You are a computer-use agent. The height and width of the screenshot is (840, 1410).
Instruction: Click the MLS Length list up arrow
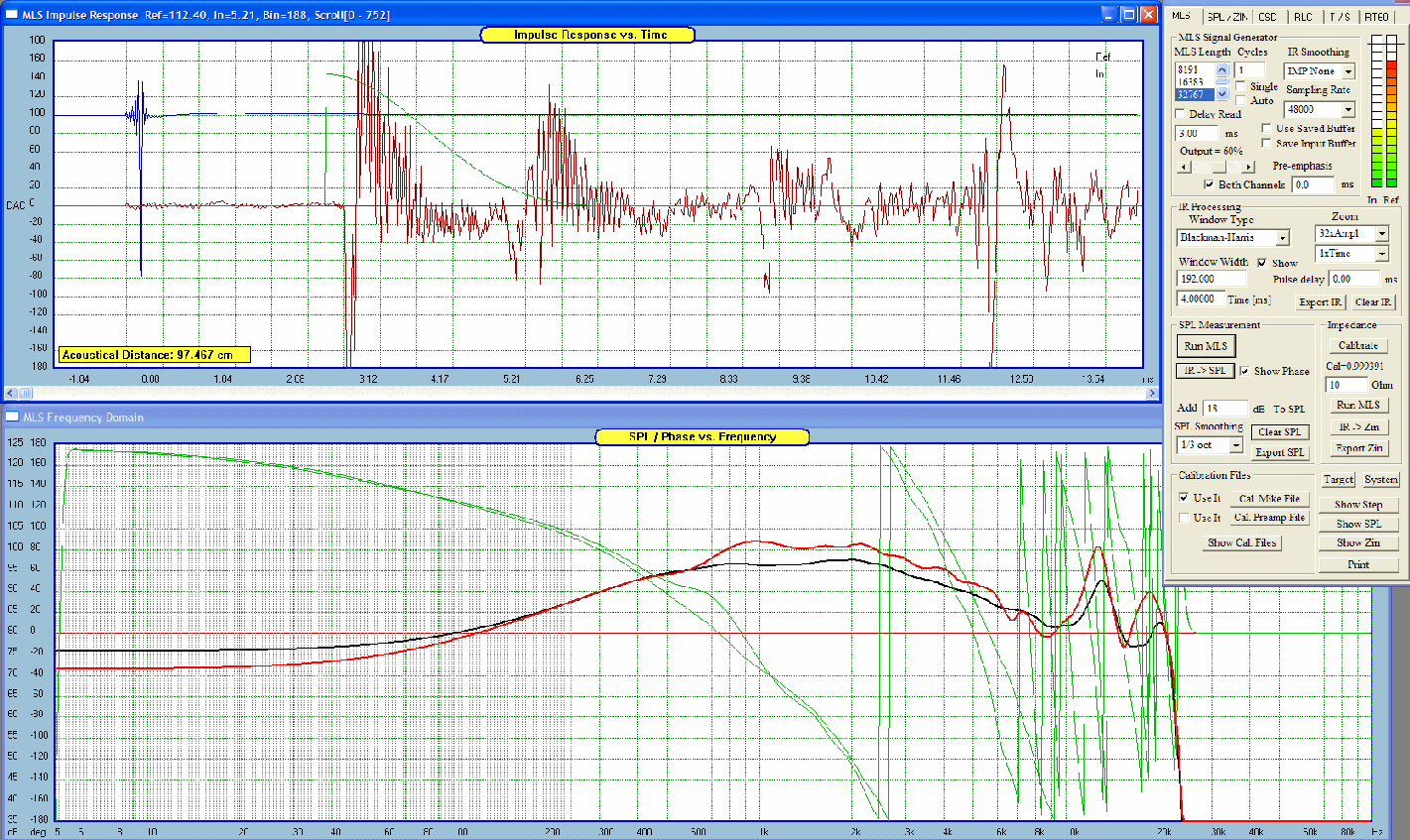point(1222,70)
